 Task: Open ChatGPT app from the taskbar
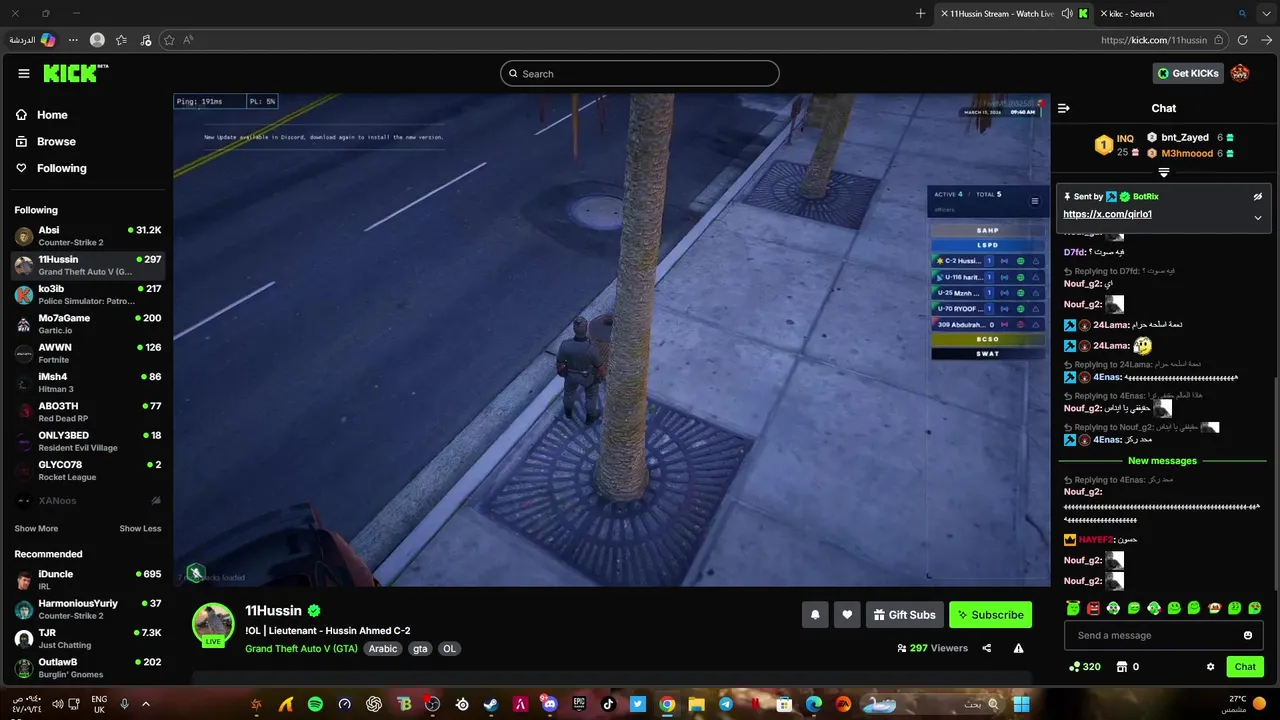click(x=374, y=704)
